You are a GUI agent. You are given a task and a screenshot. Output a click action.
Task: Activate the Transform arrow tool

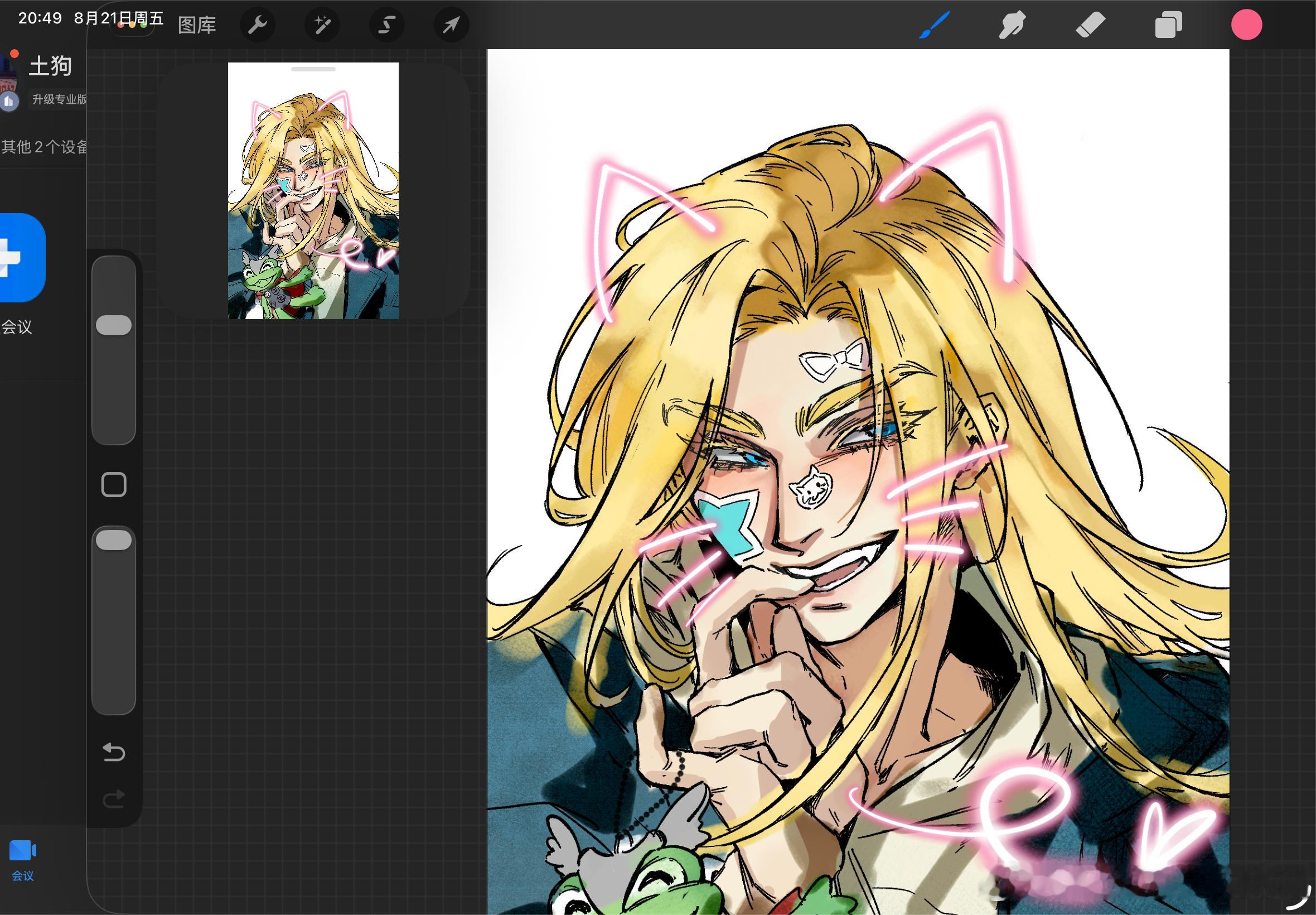[x=452, y=25]
